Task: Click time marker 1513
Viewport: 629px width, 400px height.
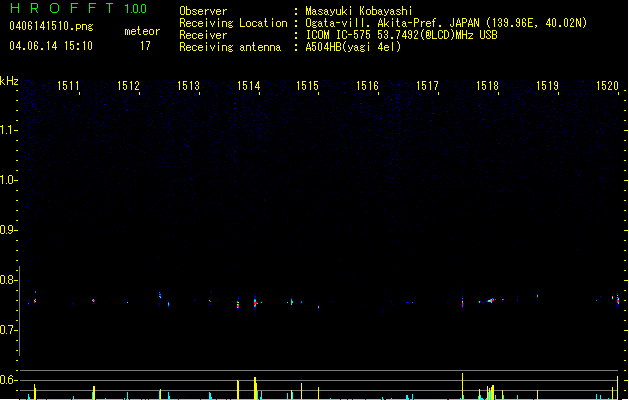Action: [189, 86]
